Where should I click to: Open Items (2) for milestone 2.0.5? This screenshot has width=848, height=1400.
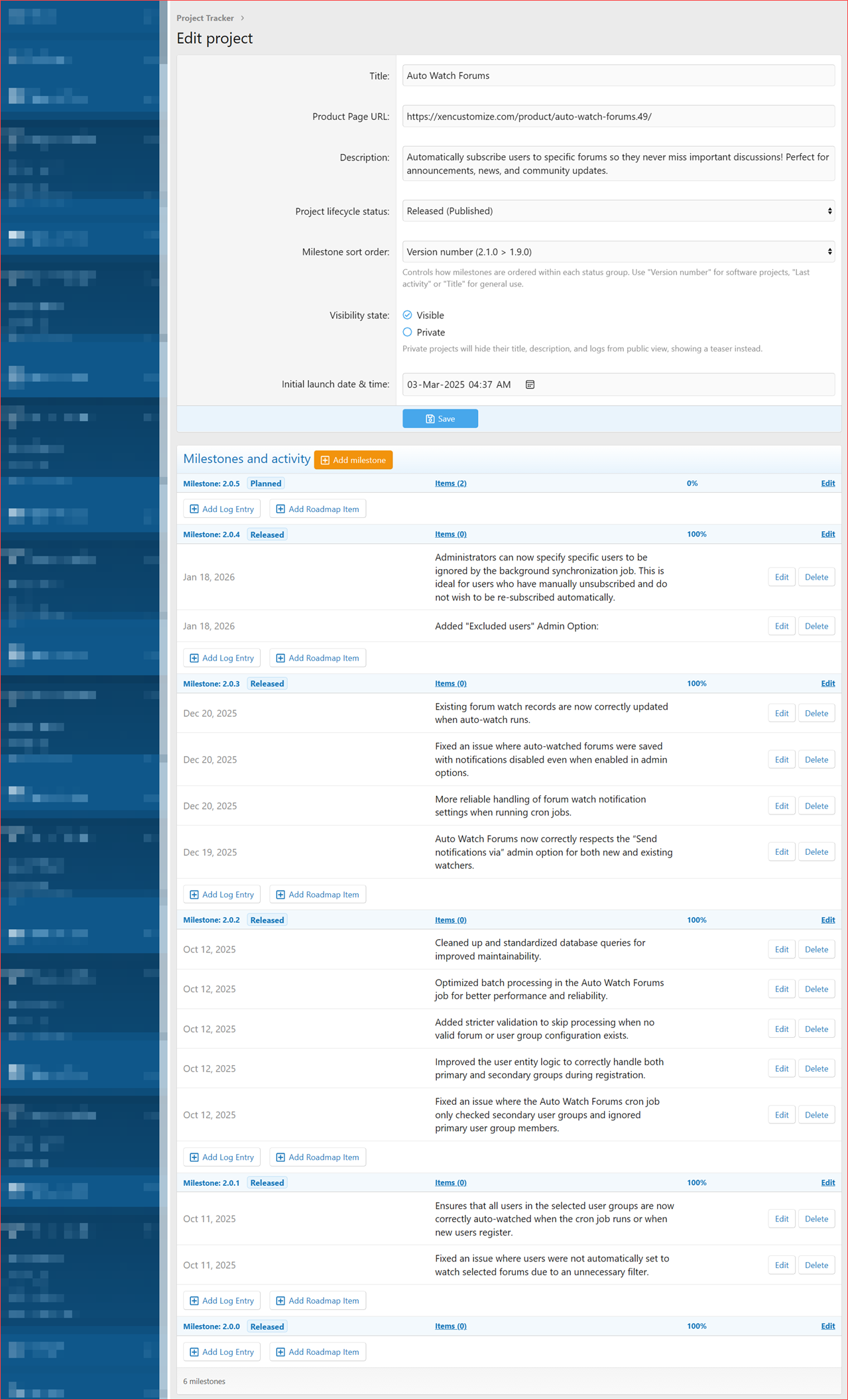pos(451,483)
